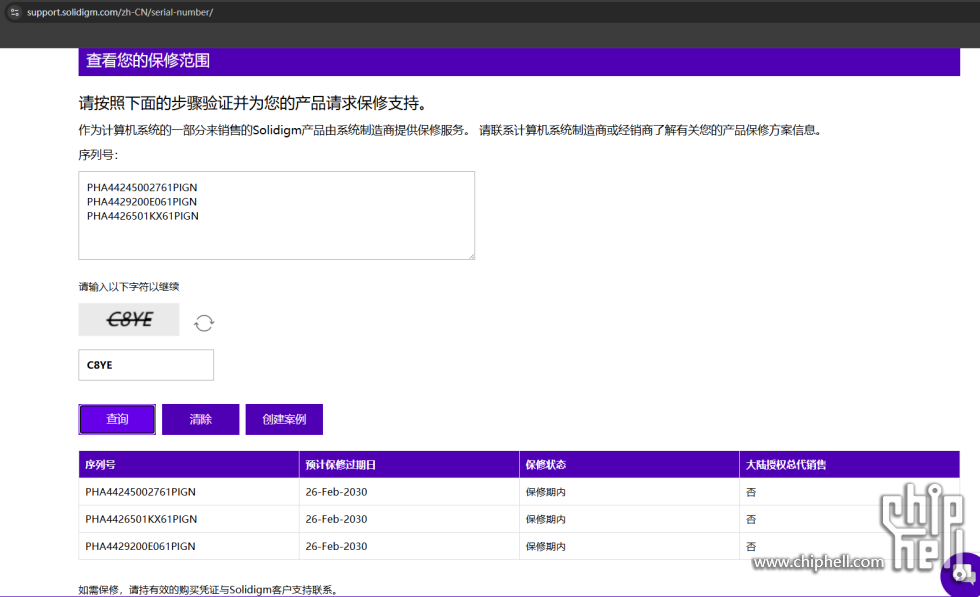
Task: Open the browser site information icon
Action: (14, 12)
